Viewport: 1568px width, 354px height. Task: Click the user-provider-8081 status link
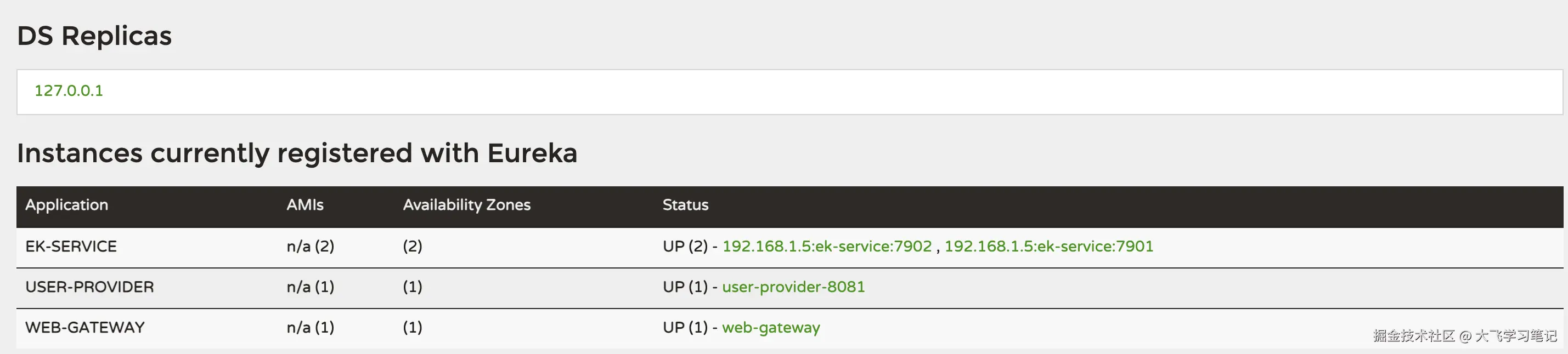click(793, 287)
